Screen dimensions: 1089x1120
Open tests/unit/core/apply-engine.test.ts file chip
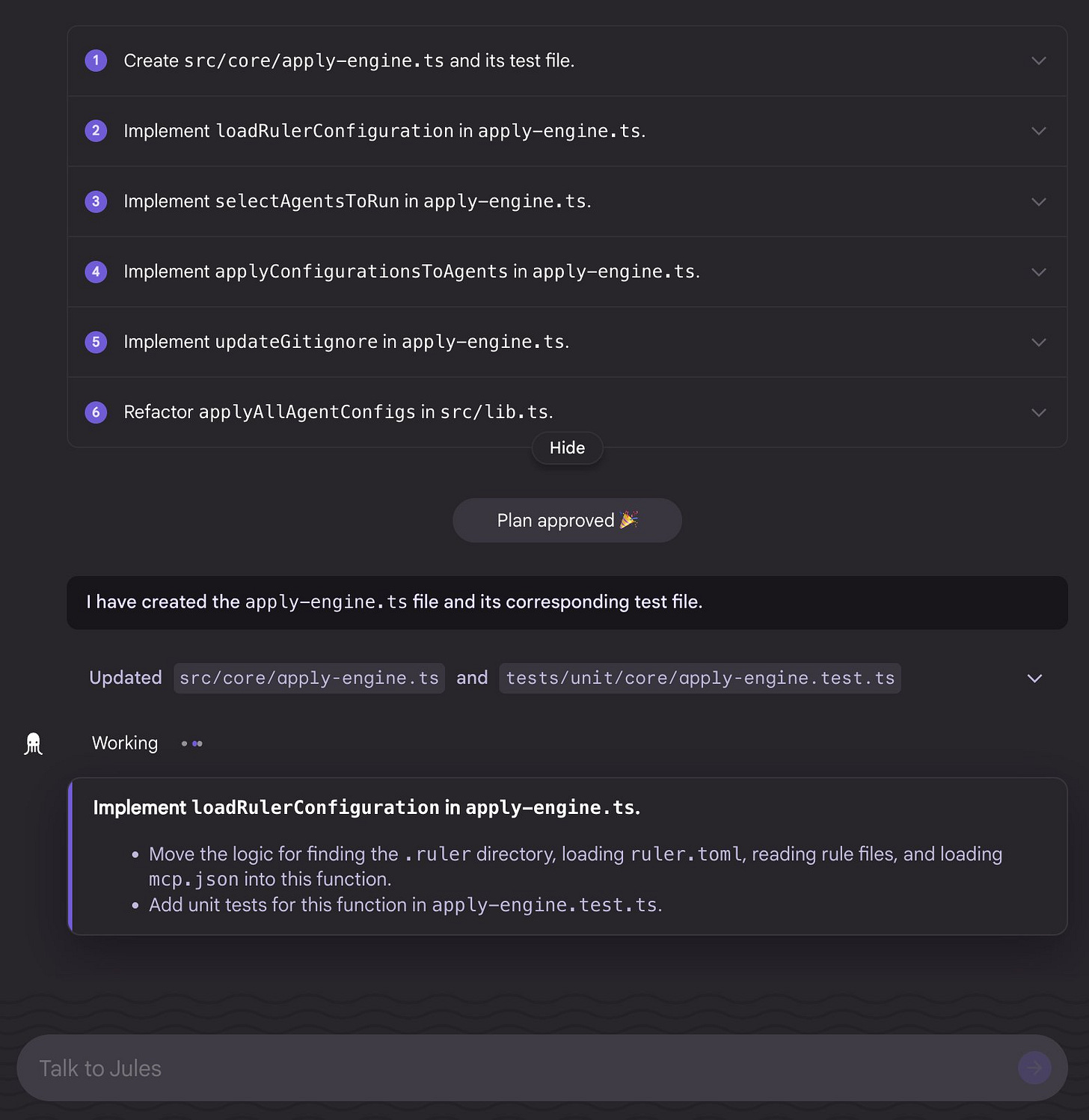[x=699, y=679]
